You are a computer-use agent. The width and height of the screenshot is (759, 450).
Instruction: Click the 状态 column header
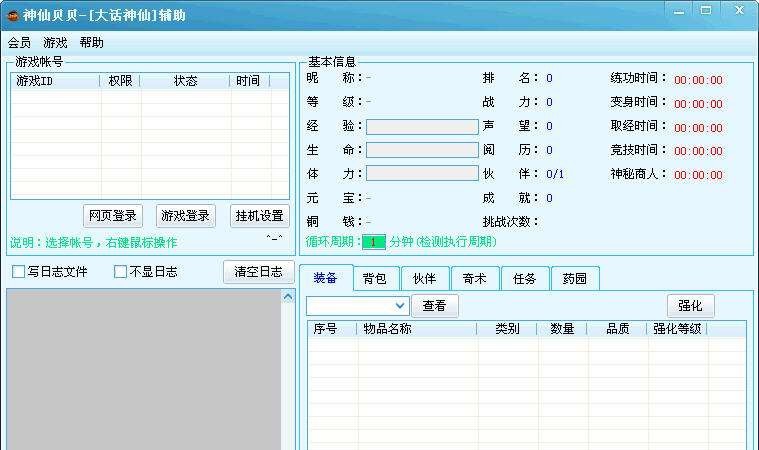pos(185,81)
